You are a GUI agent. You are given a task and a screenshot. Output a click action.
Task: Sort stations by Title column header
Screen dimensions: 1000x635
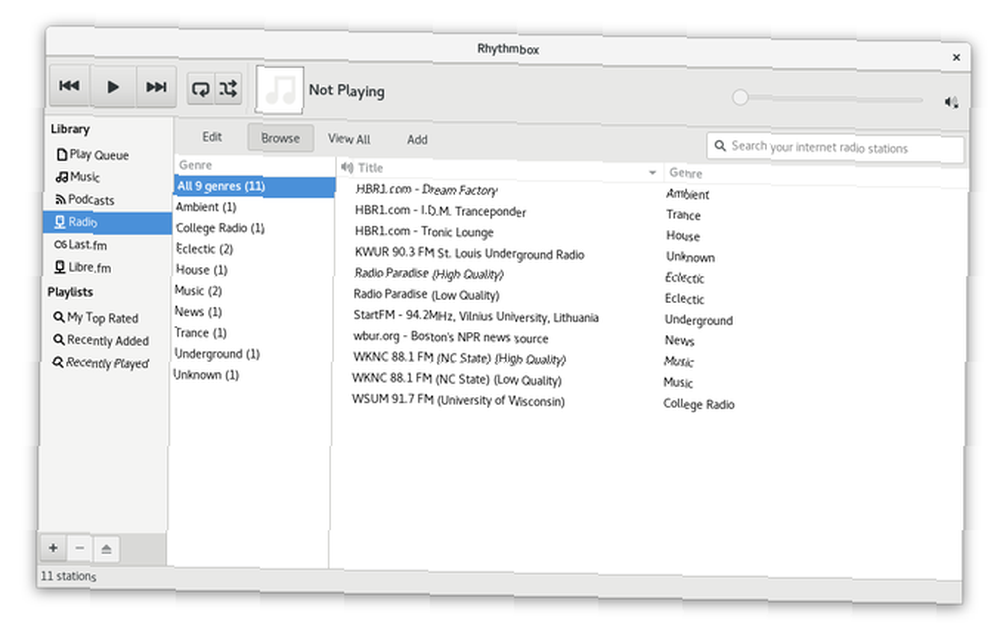point(371,168)
